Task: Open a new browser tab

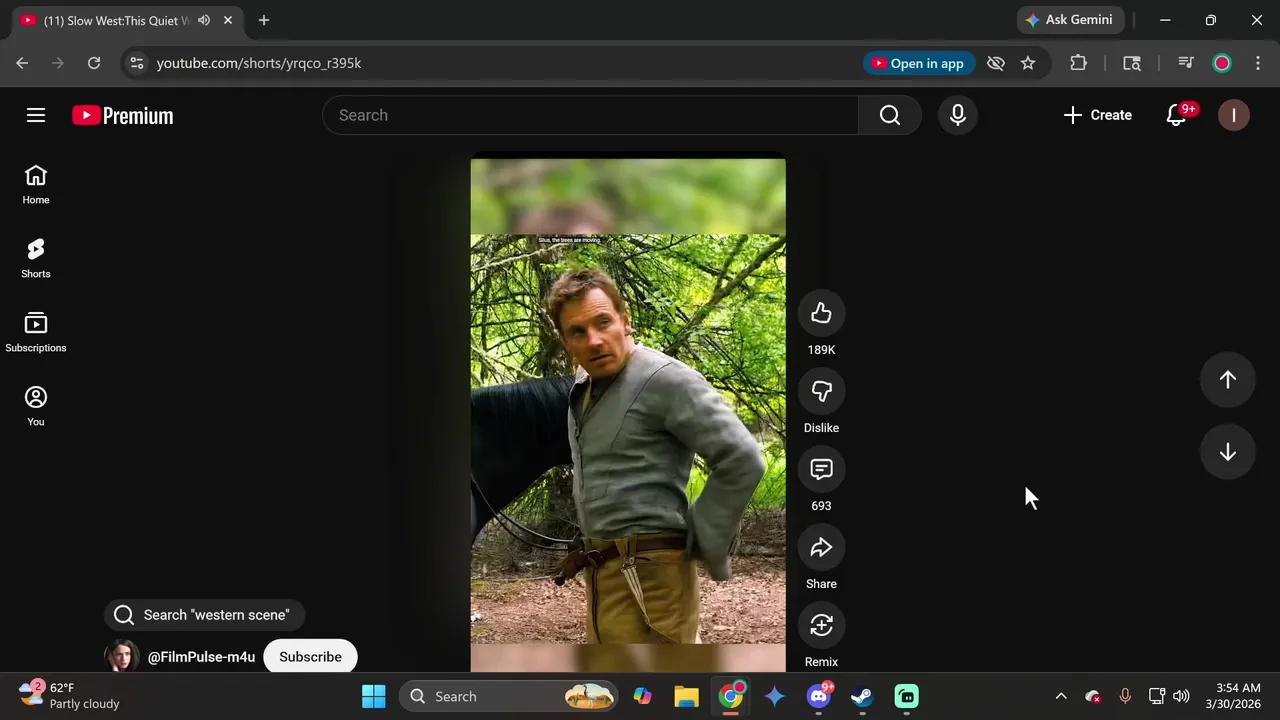Action: click(264, 20)
